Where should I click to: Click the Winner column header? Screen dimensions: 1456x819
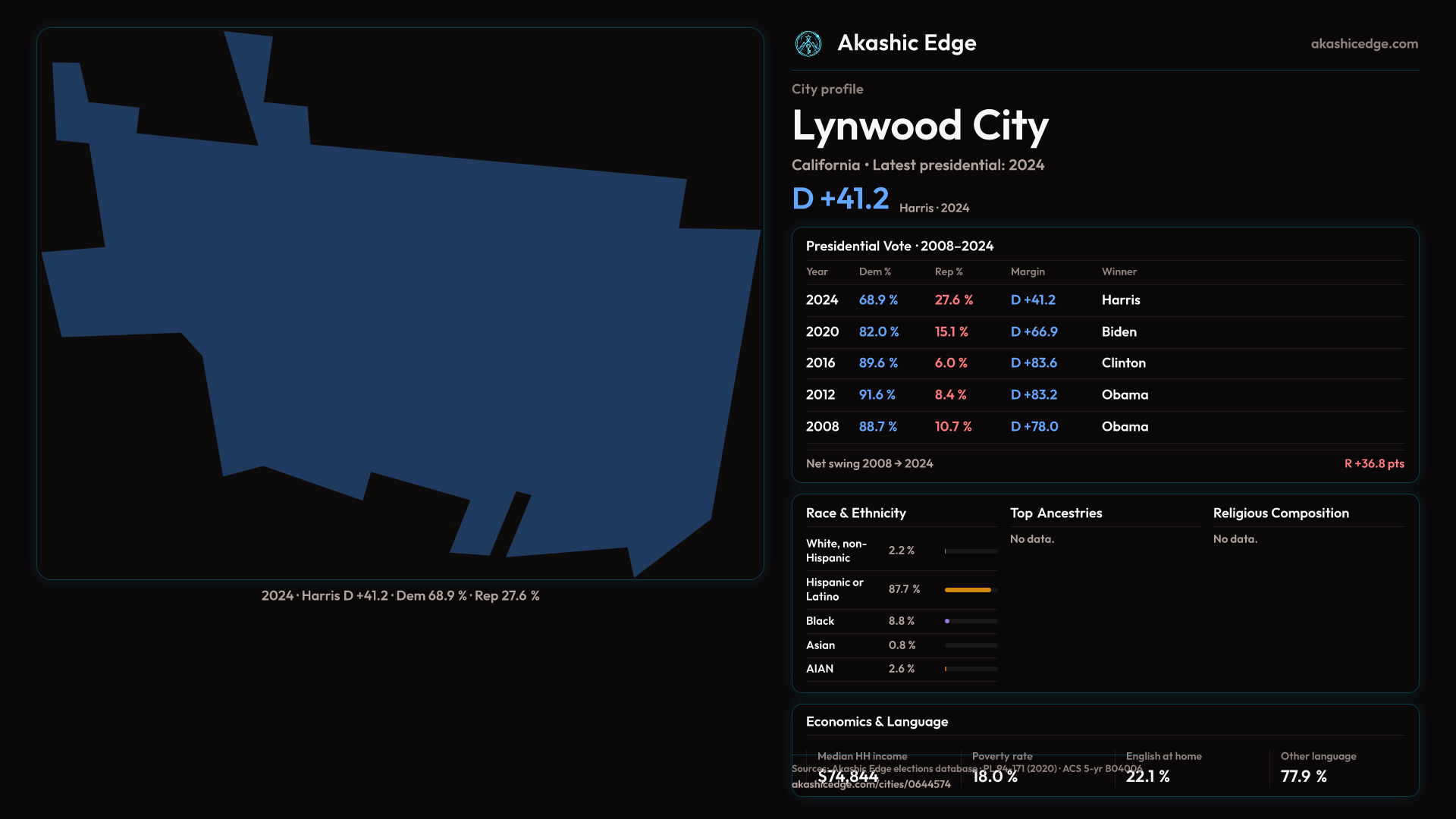click(x=1119, y=271)
